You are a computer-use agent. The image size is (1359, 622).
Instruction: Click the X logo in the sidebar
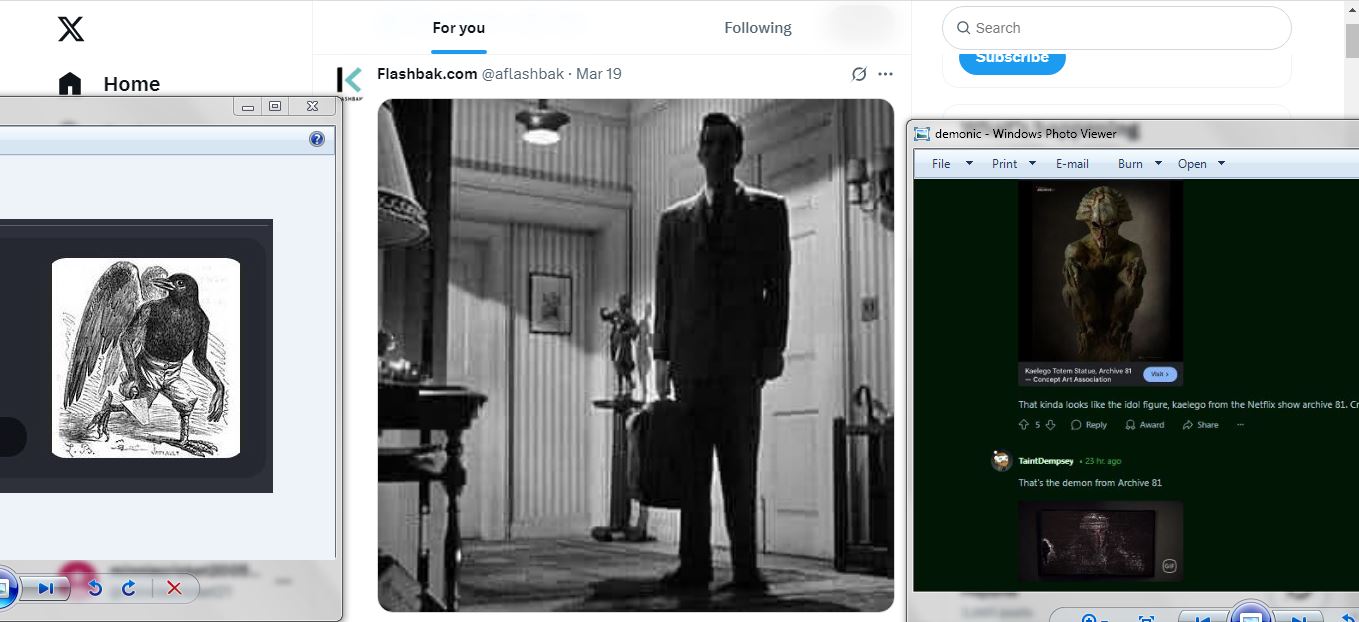point(71,28)
